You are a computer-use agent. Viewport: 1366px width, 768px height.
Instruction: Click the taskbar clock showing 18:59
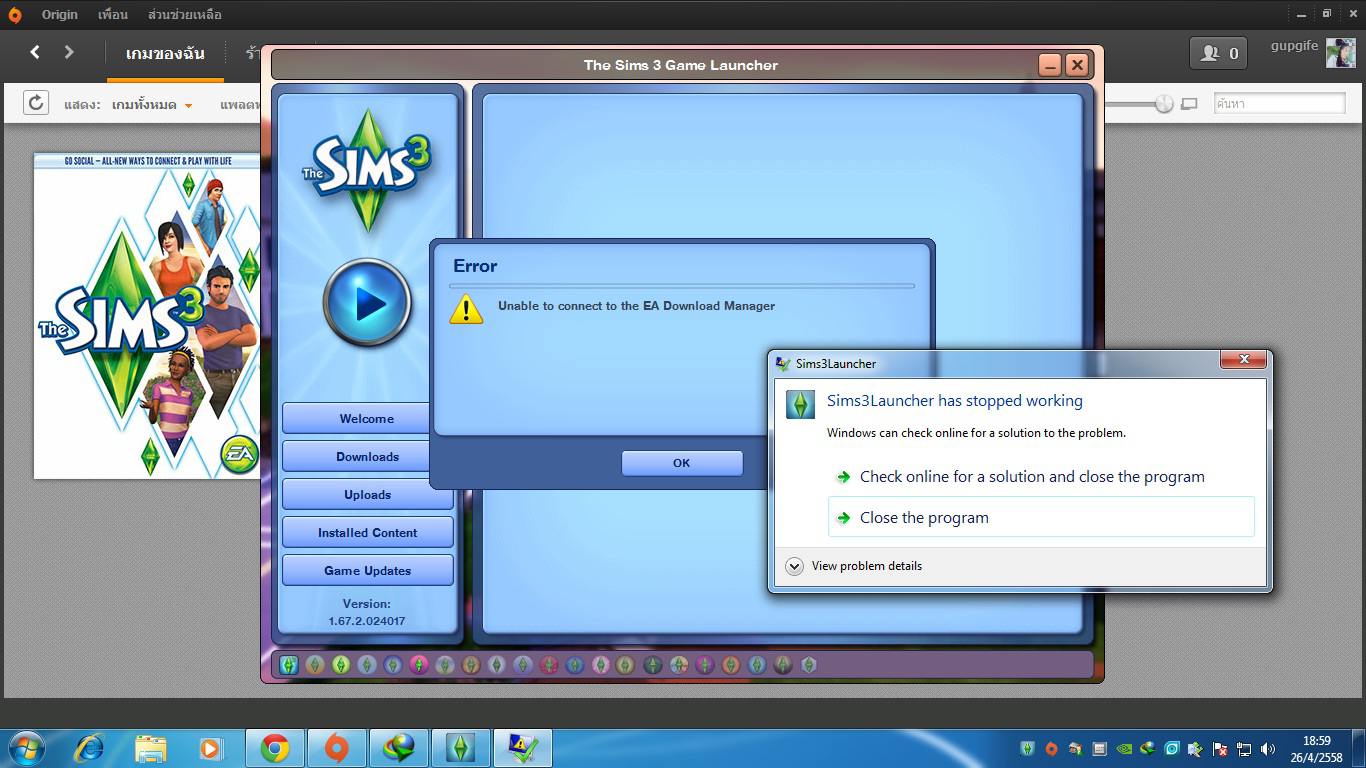coord(1317,749)
